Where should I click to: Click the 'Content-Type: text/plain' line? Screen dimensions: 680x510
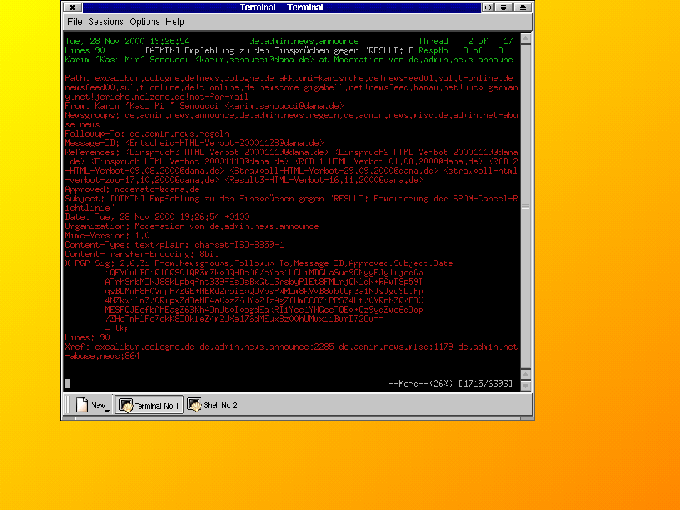(x=174, y=245)
